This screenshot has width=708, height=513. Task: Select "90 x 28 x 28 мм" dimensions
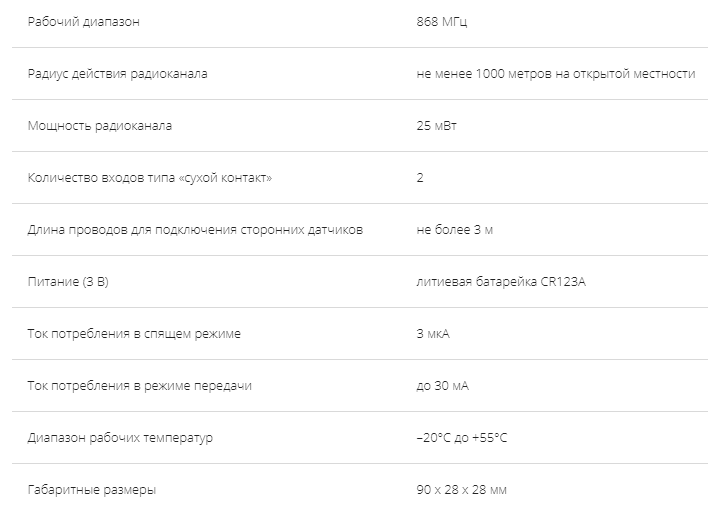point(461,490)
